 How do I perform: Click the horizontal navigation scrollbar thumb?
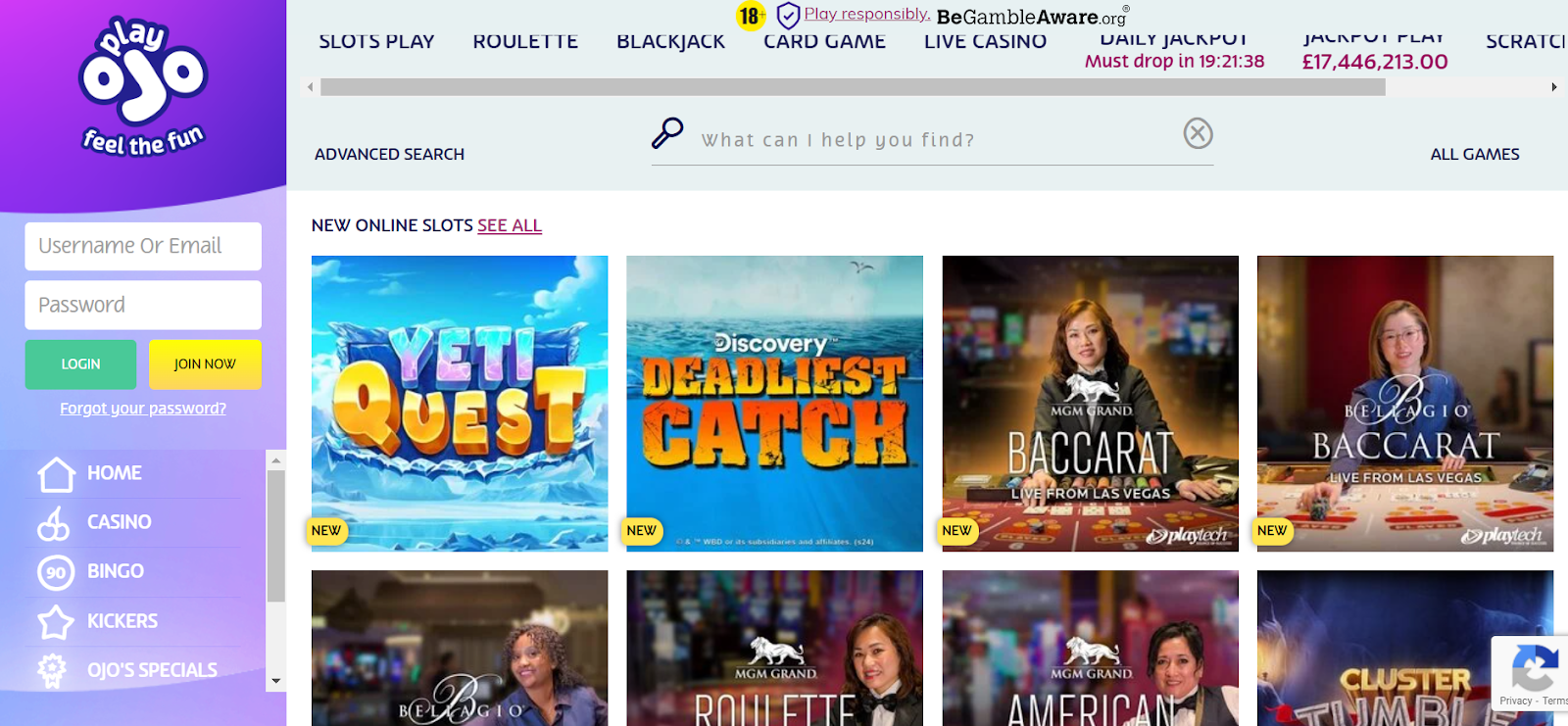pyautogui.click(x=853, y=87)
